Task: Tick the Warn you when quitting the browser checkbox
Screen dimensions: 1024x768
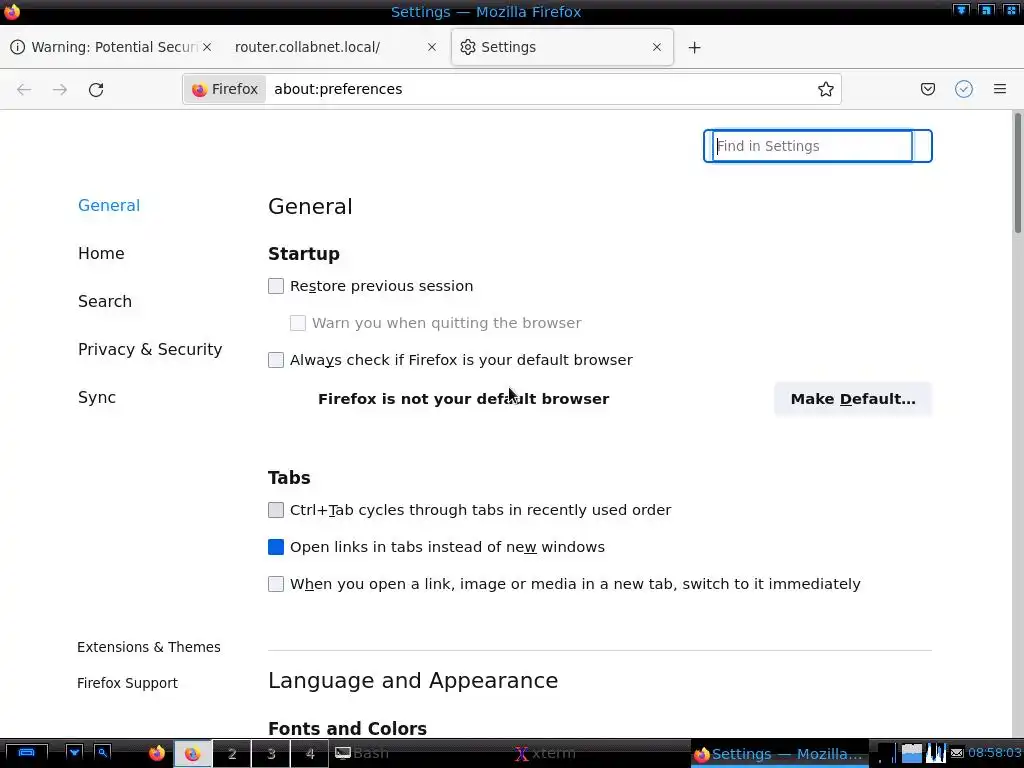Action: (x=298, y=323)
